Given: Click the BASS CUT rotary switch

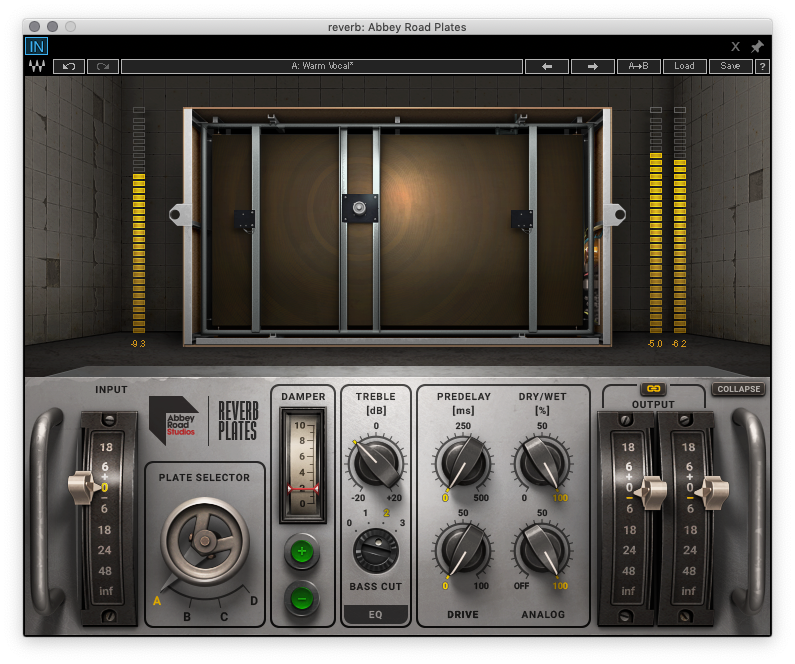Looking at the screenshot, I should click(x=376, y=550).
